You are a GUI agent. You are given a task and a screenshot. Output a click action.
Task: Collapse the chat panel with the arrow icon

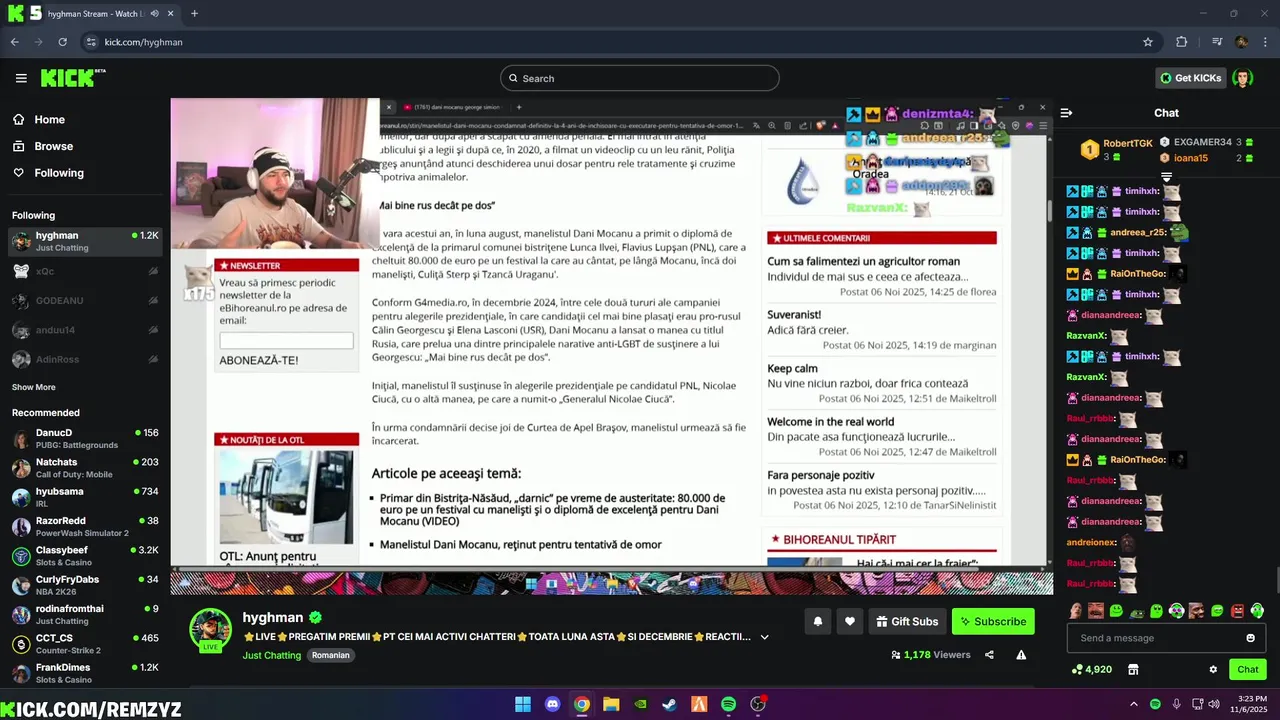[1066, 113]
